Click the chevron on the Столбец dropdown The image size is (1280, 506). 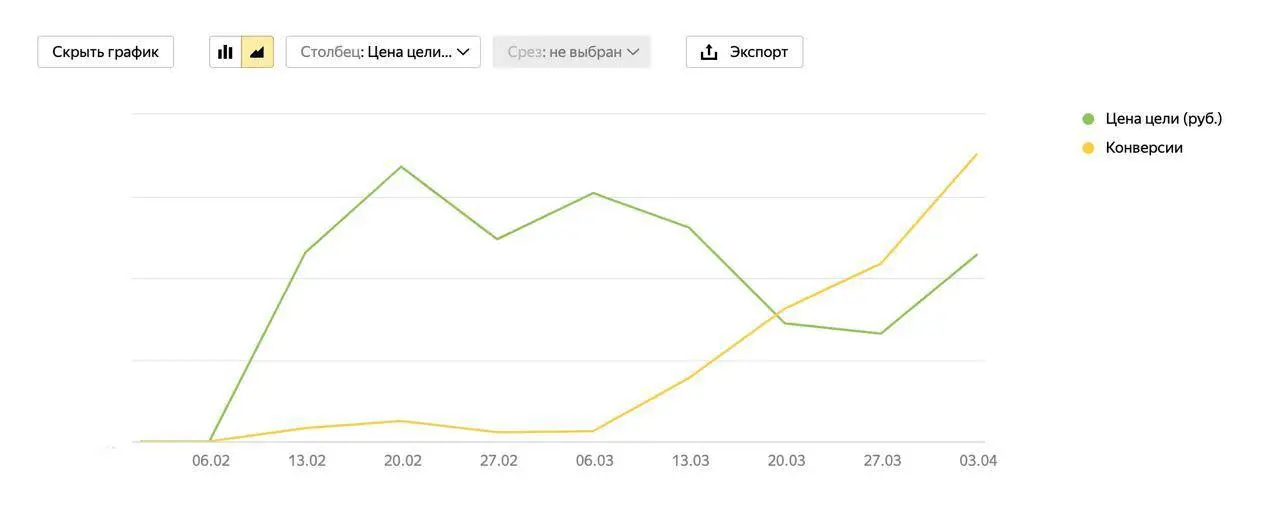coord(463,52)
